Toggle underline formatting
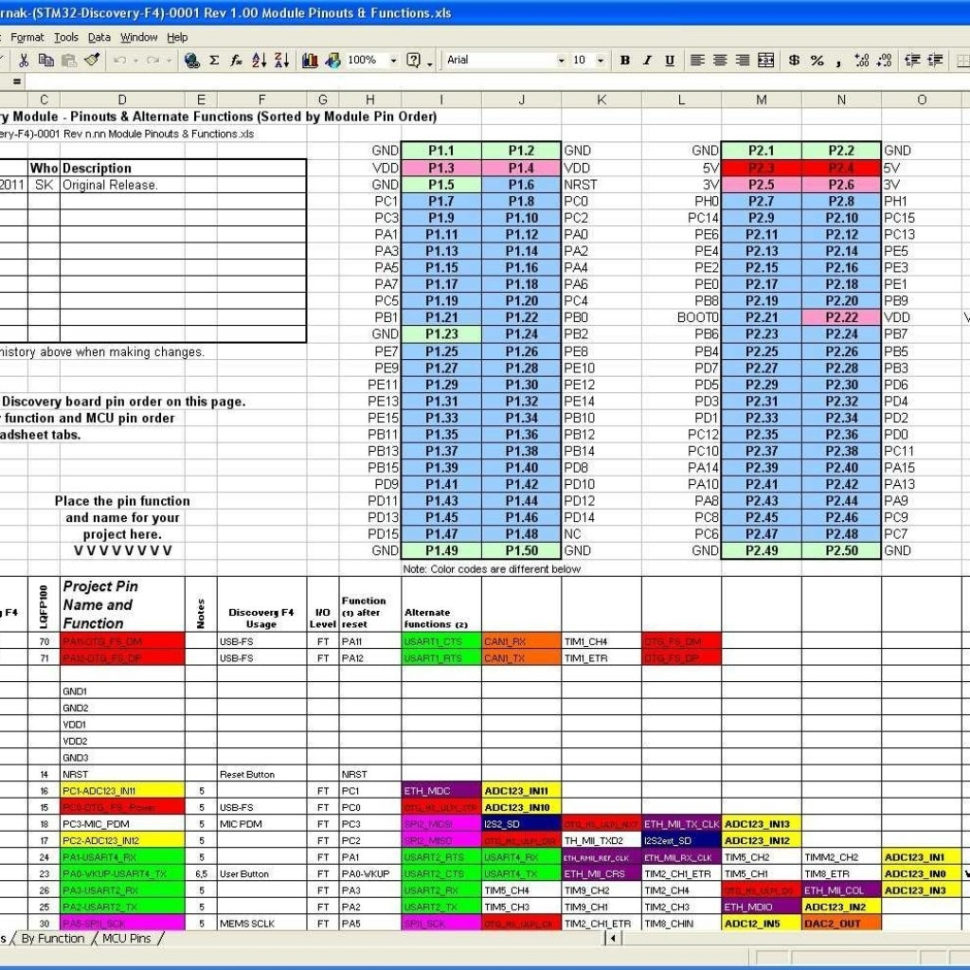This screenshot has width=970, height=970. coord(669,60)
